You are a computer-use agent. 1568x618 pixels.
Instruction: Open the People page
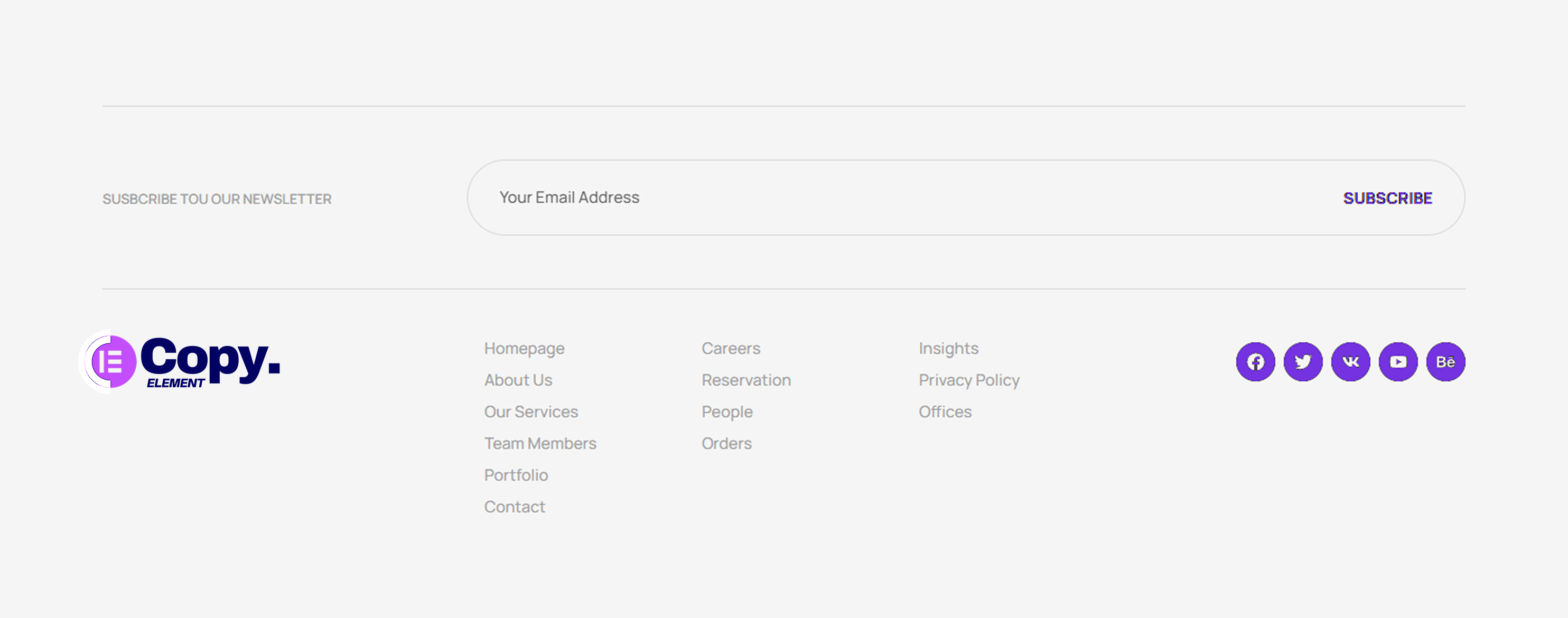pos(727,411)
